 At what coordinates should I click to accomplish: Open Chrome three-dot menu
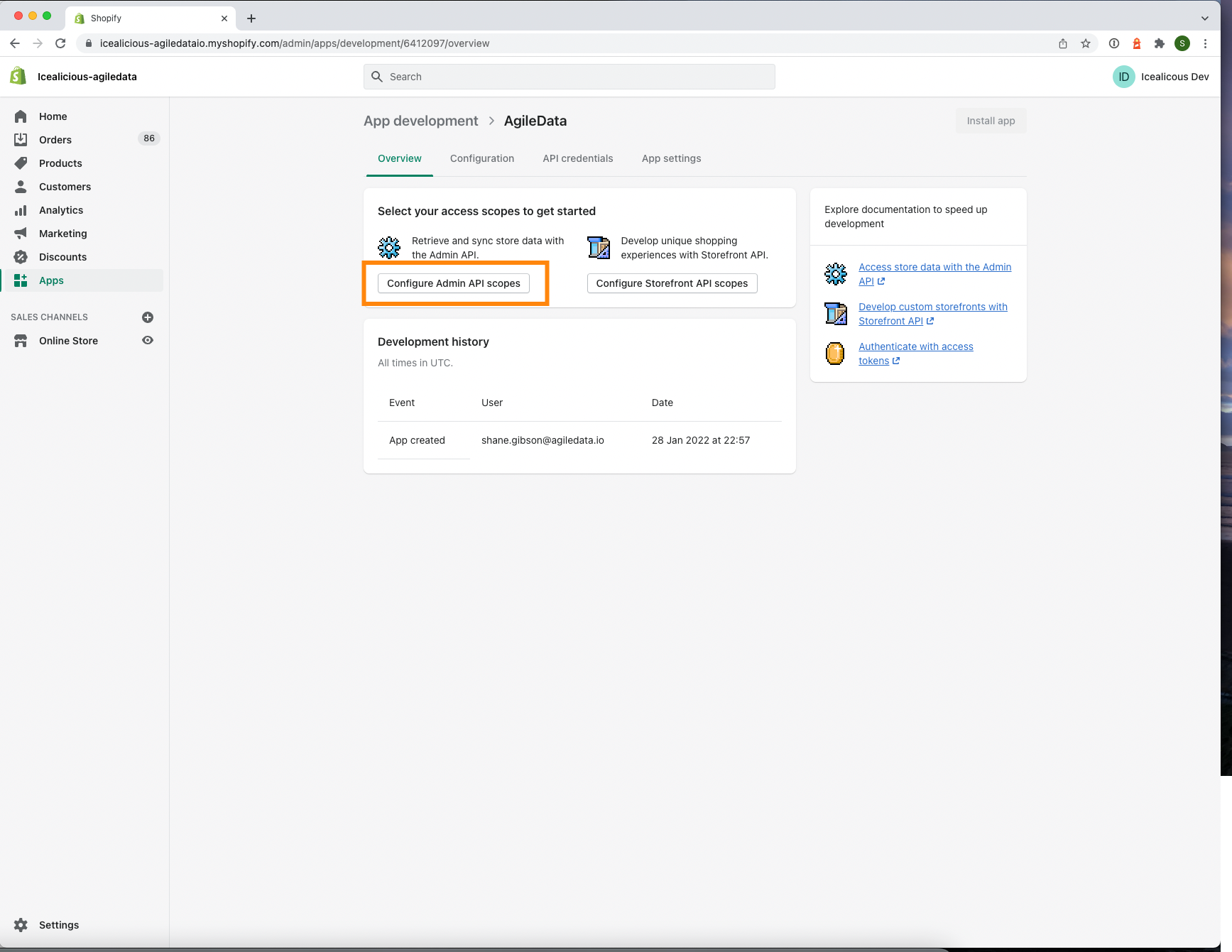pos(1205,43)
